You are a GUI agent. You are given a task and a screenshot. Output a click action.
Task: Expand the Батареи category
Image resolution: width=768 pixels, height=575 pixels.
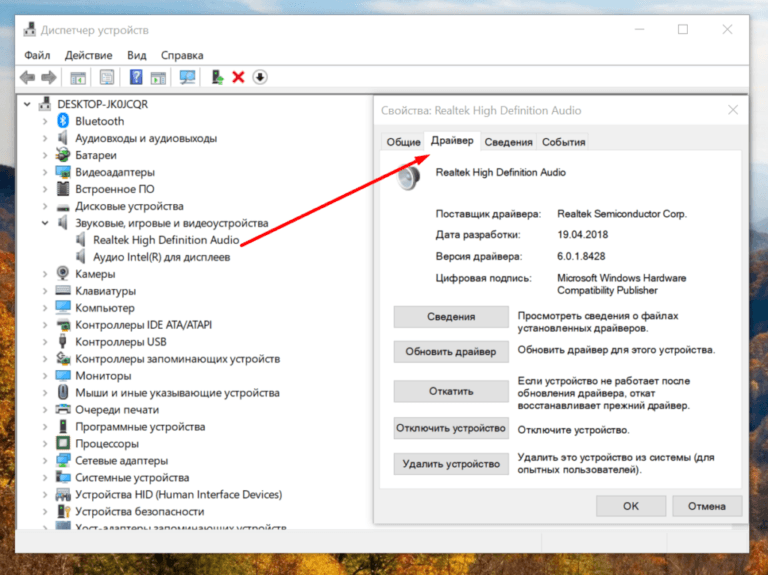[x=45, y=155]
